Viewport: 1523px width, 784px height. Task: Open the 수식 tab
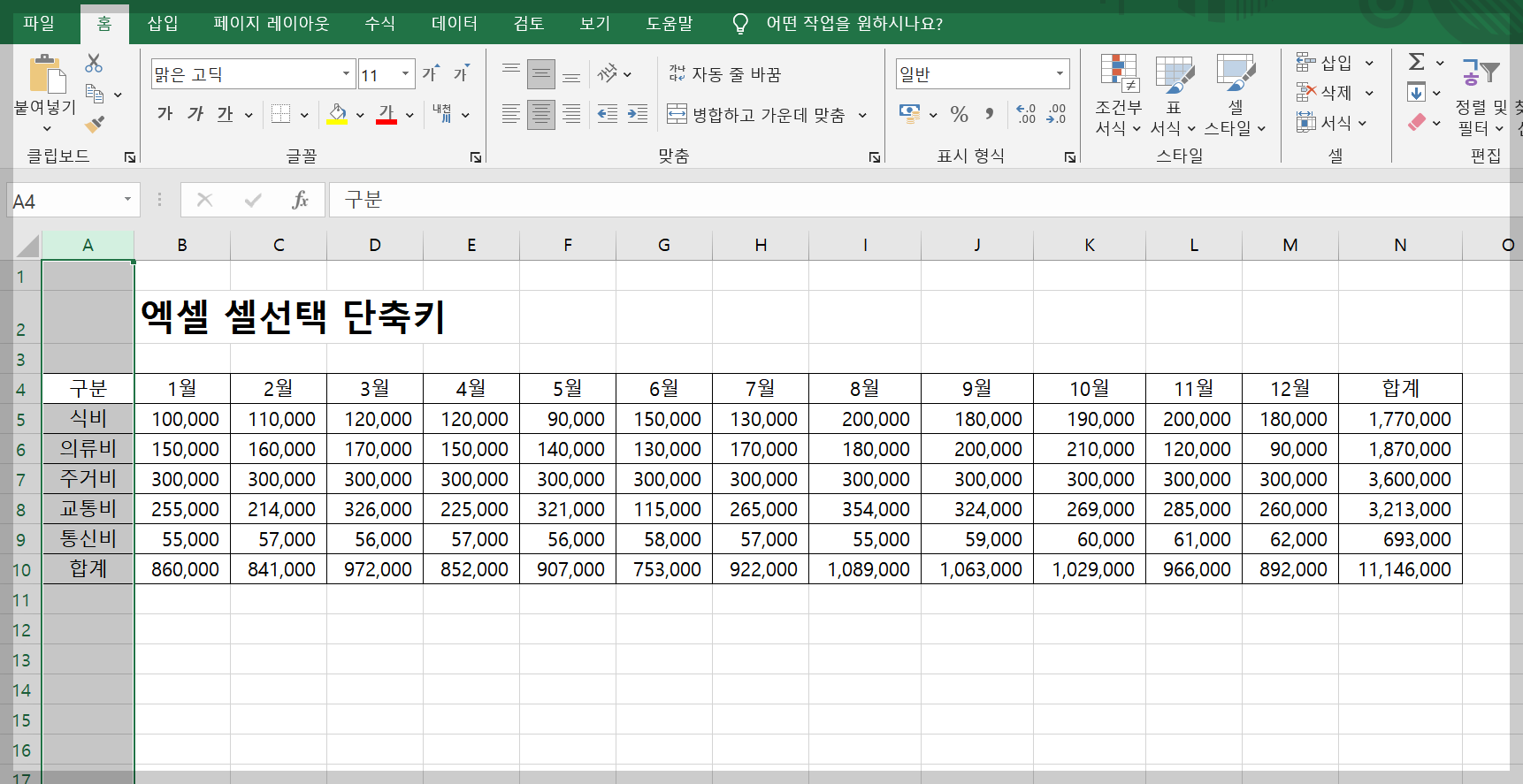point(380,24)
